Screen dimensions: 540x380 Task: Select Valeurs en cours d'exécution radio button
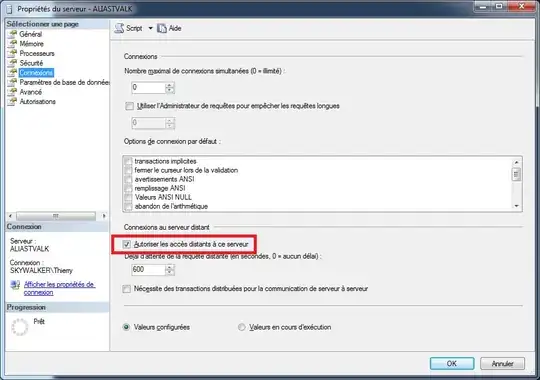[x=242, y=327]
